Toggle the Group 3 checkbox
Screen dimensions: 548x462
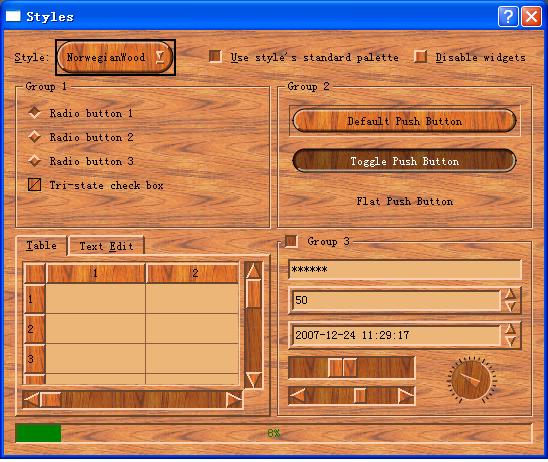click(x=291, y=241)
